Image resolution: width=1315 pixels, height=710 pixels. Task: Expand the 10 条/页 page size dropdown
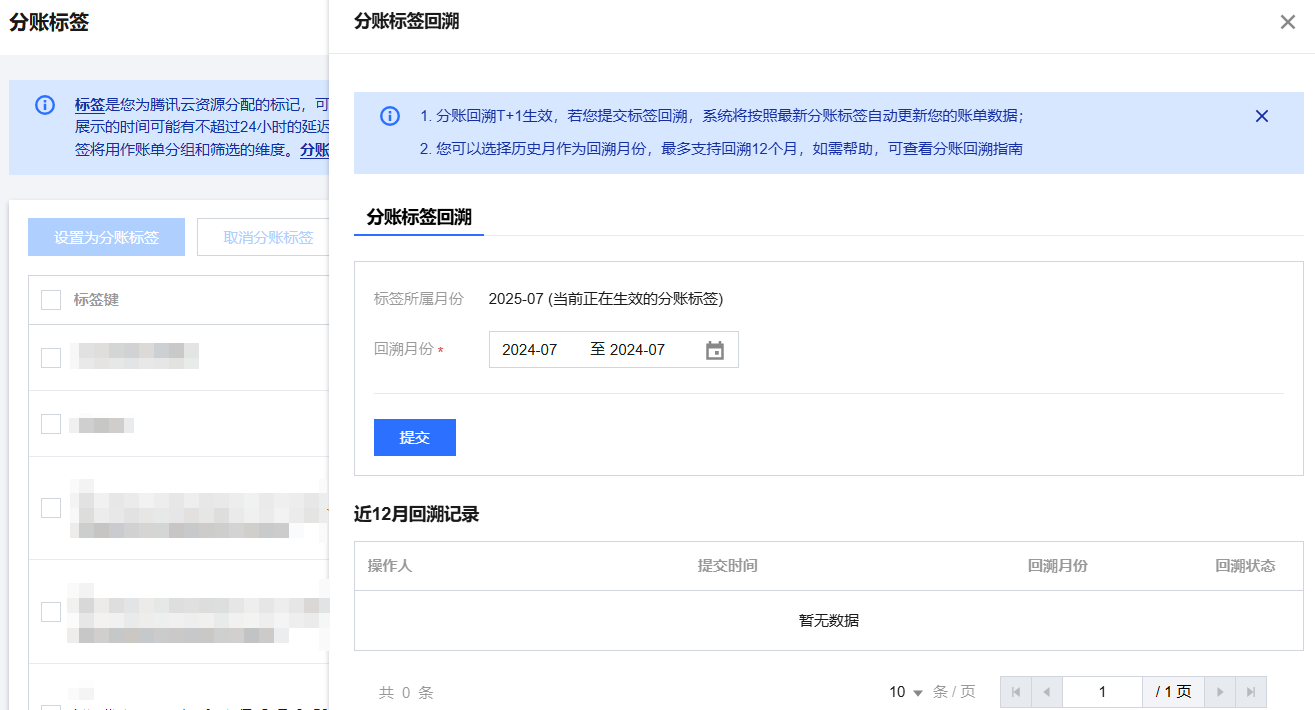click(906, 692)
